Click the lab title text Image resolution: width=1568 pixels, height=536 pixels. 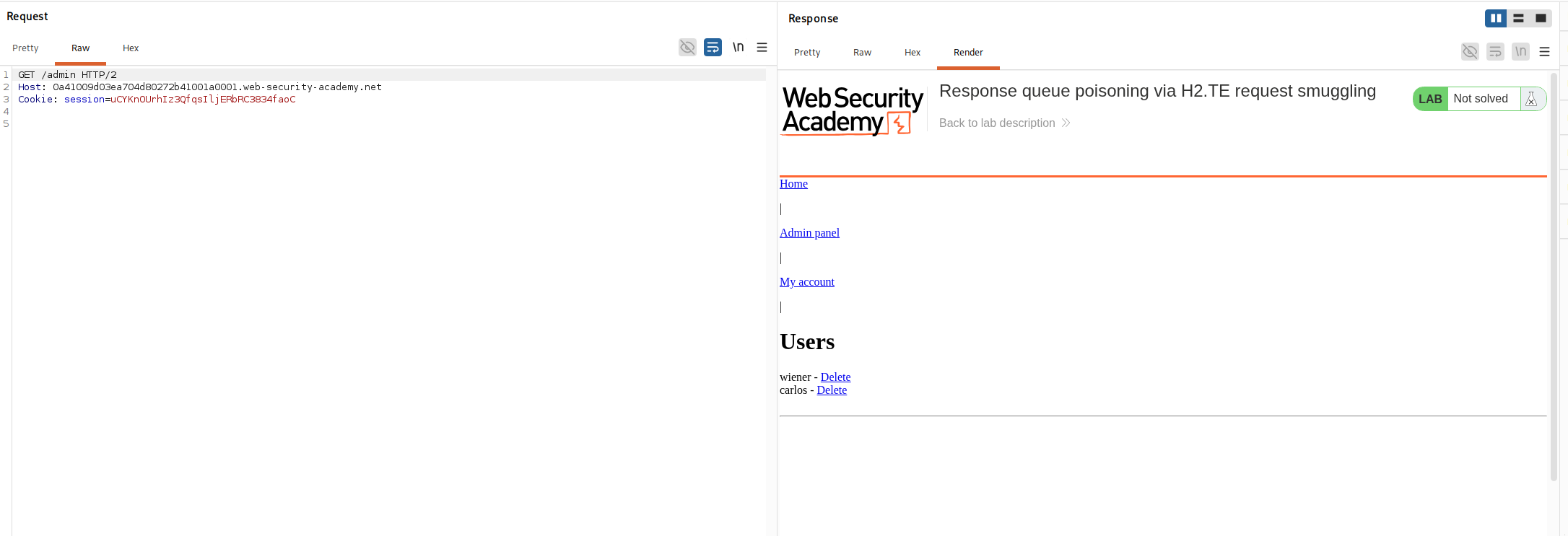[x=1157, y=91]
